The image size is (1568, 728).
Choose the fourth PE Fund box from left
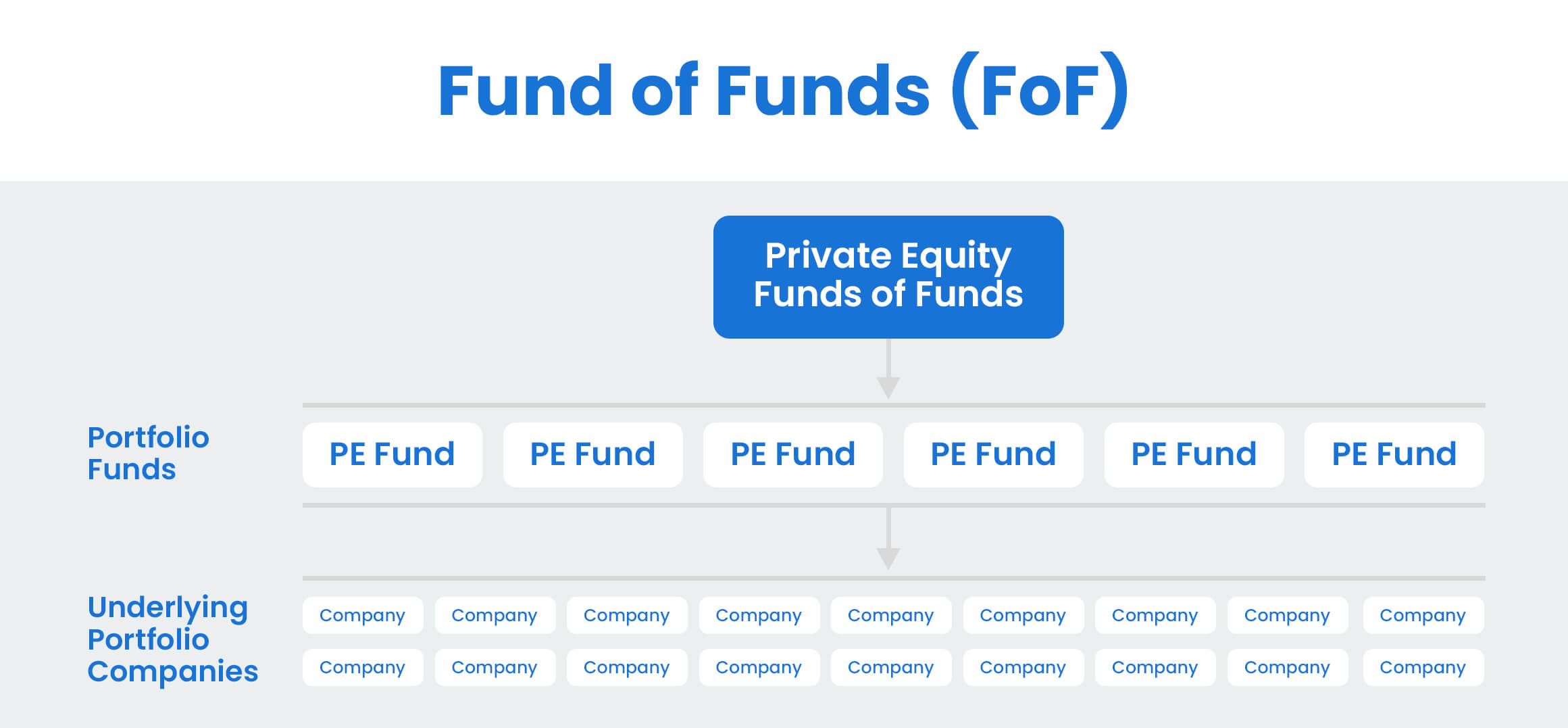993,454
